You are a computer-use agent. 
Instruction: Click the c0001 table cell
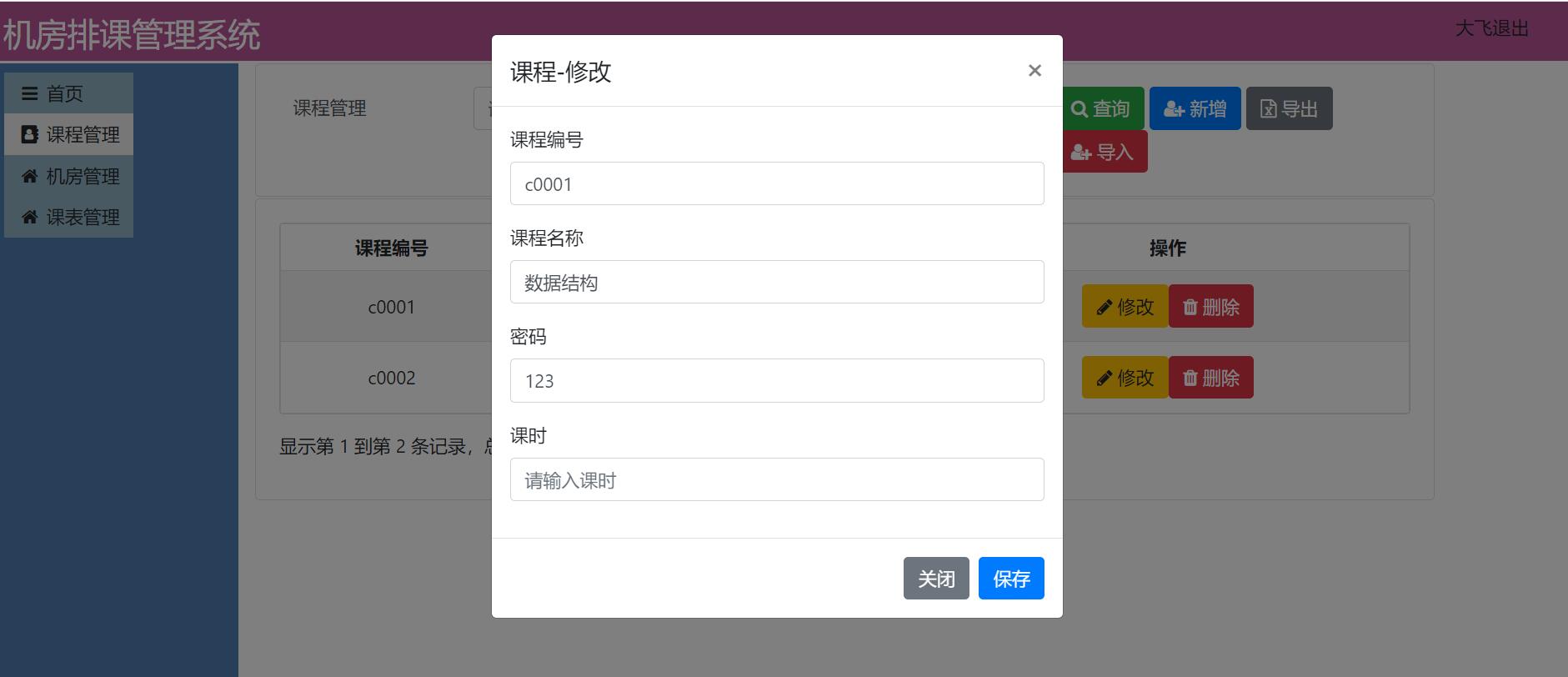click(392, 307)
